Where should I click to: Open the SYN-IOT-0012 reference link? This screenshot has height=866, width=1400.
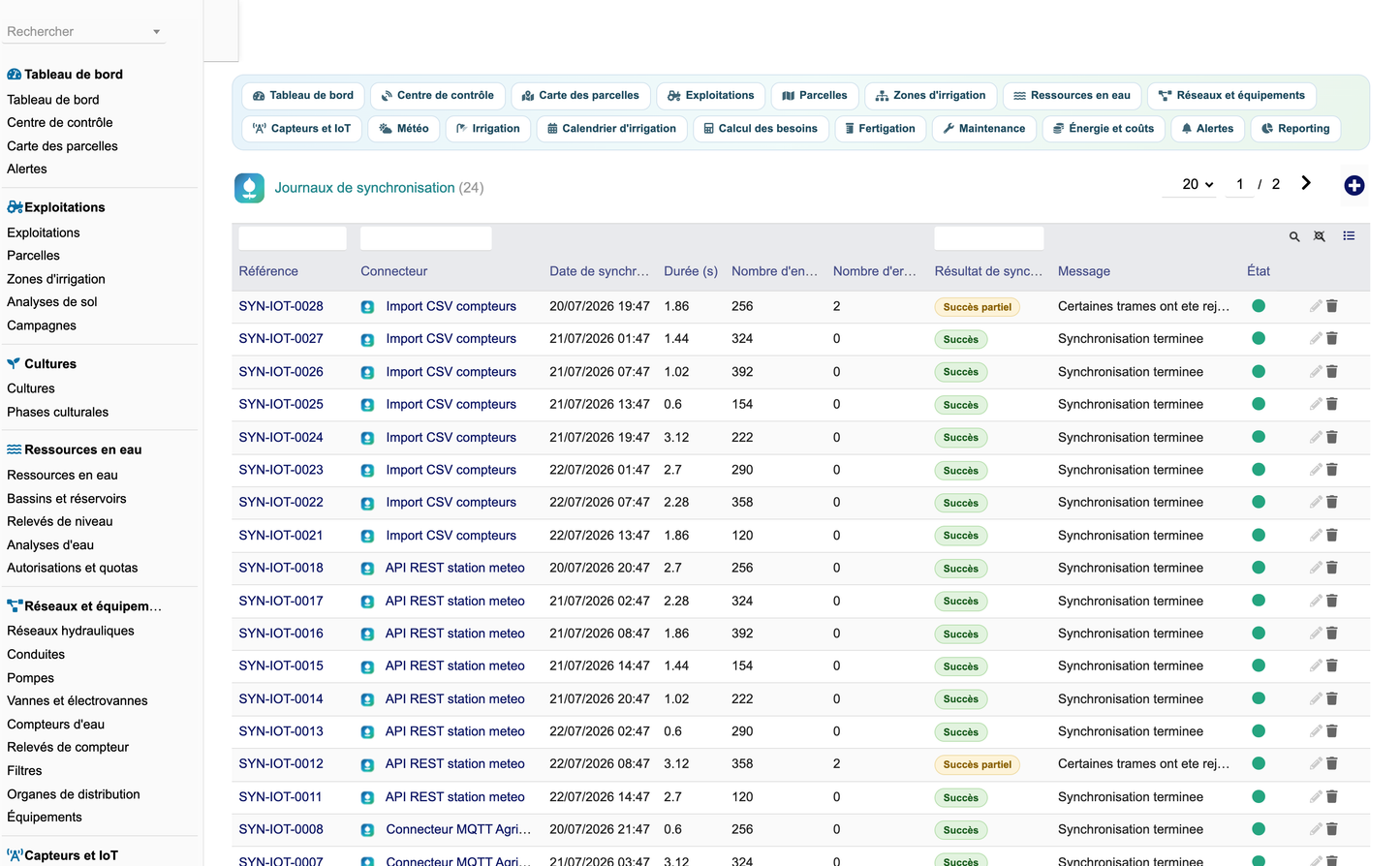pyautogui.click(x=281, y=764)
